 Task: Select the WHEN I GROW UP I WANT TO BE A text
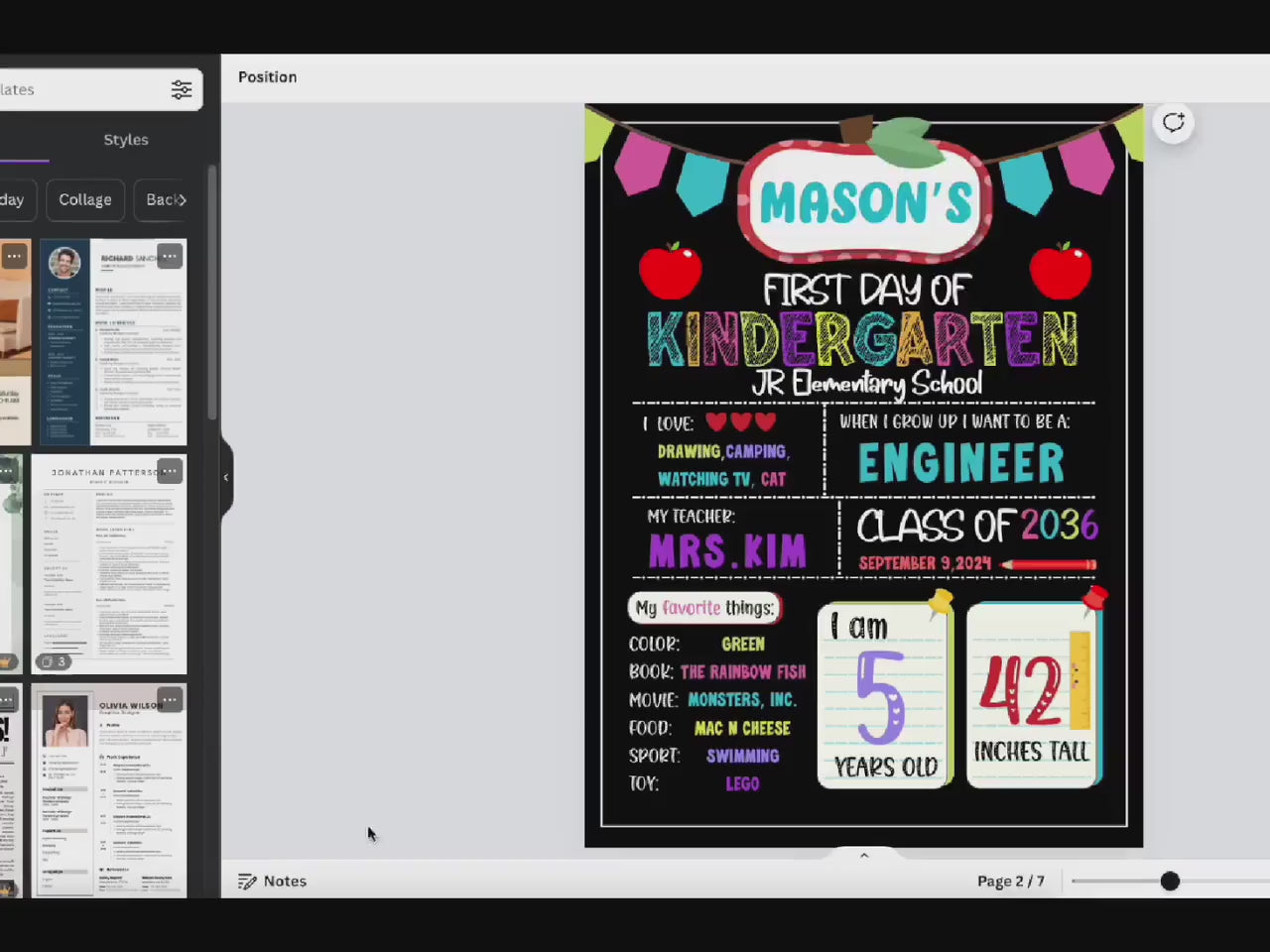click(x=954, y=421)
